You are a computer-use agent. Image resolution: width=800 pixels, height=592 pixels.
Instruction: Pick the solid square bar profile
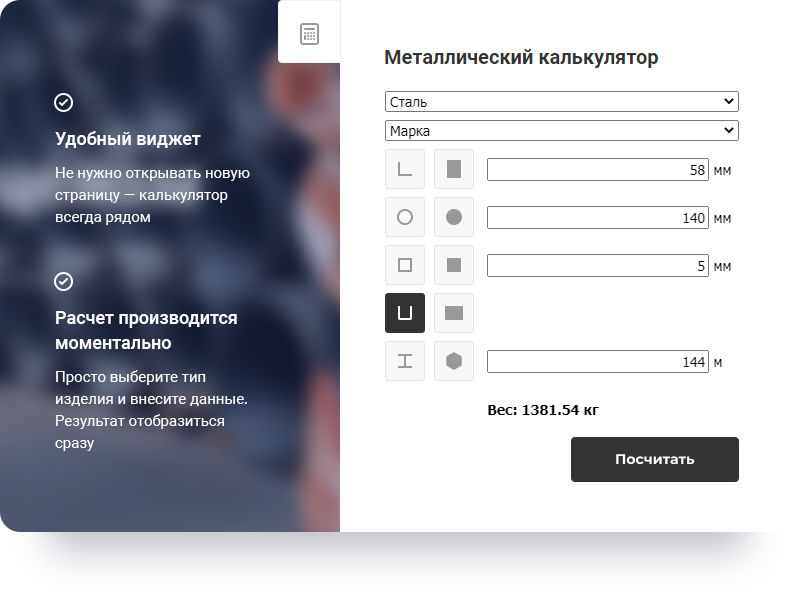(454, 265)
